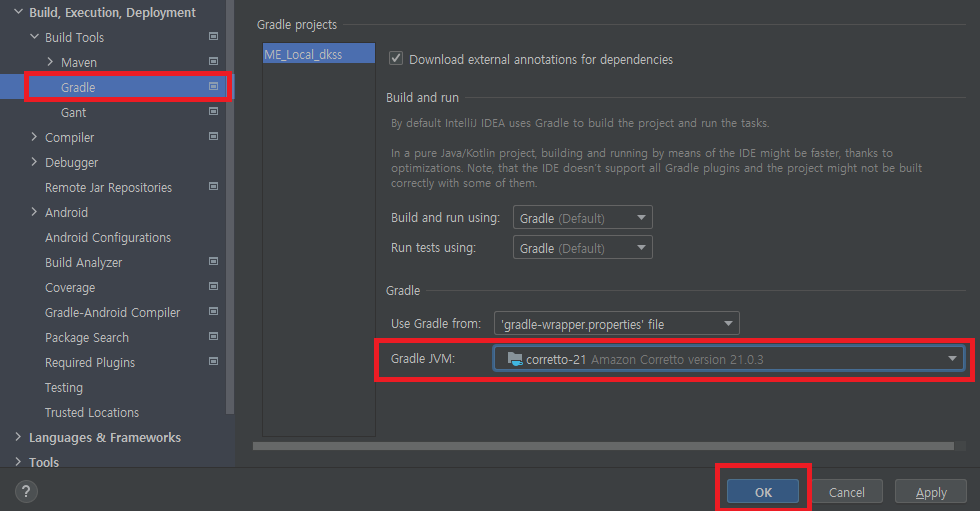Click the Cancel button
This screenshot has width=980, height=511.
pos(847,492)
